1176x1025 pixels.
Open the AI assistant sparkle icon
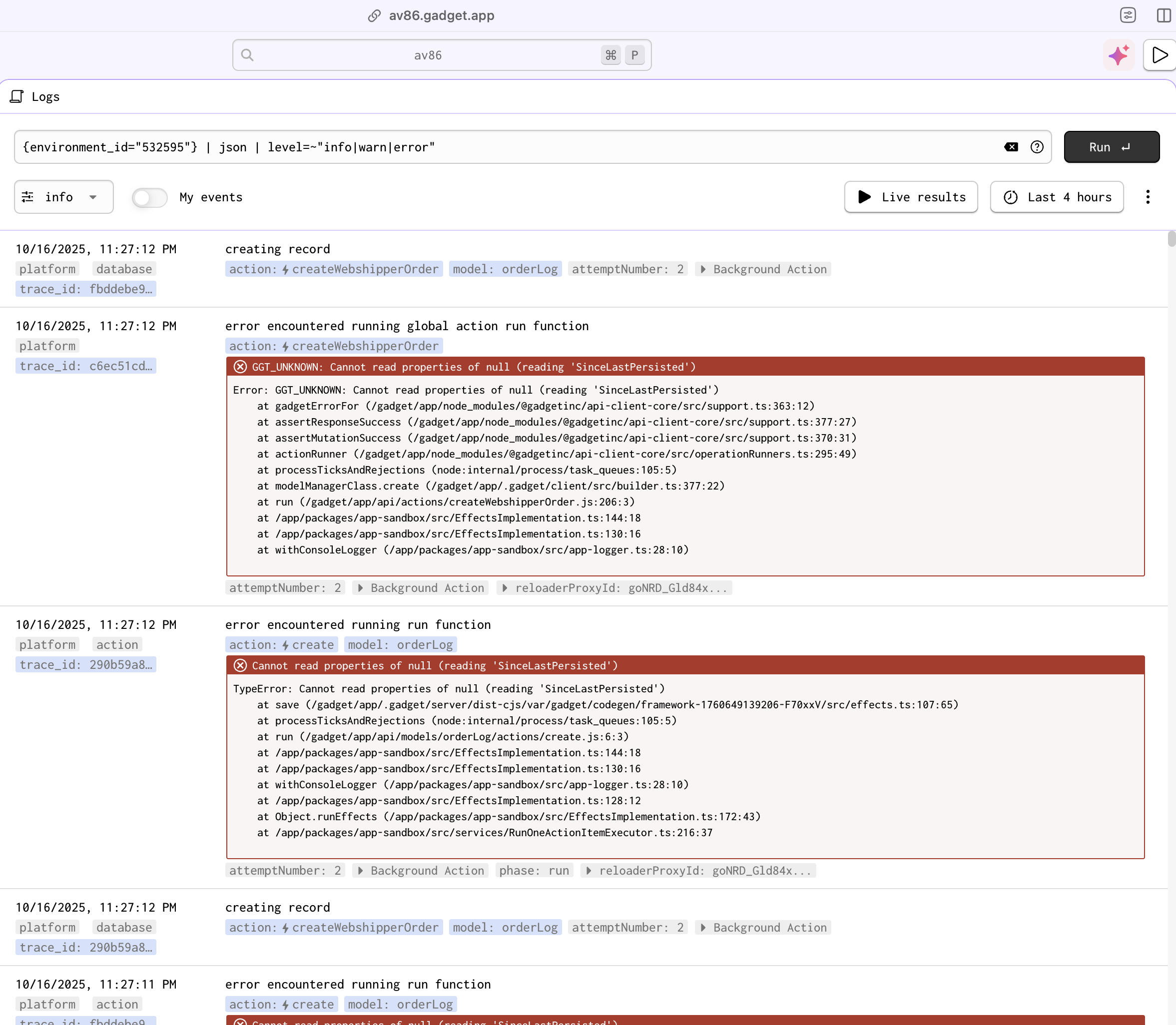click(x=1118, y=54)
